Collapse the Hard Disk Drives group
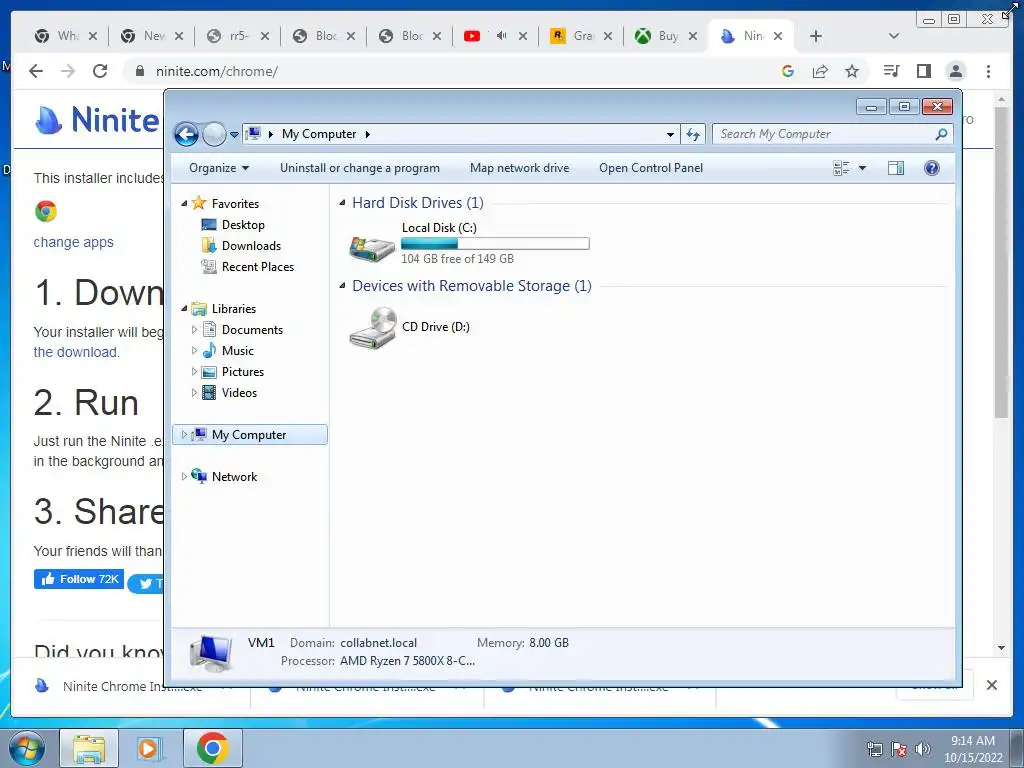The width and height of the screenshot is (1024, 768). coord(342,203)
